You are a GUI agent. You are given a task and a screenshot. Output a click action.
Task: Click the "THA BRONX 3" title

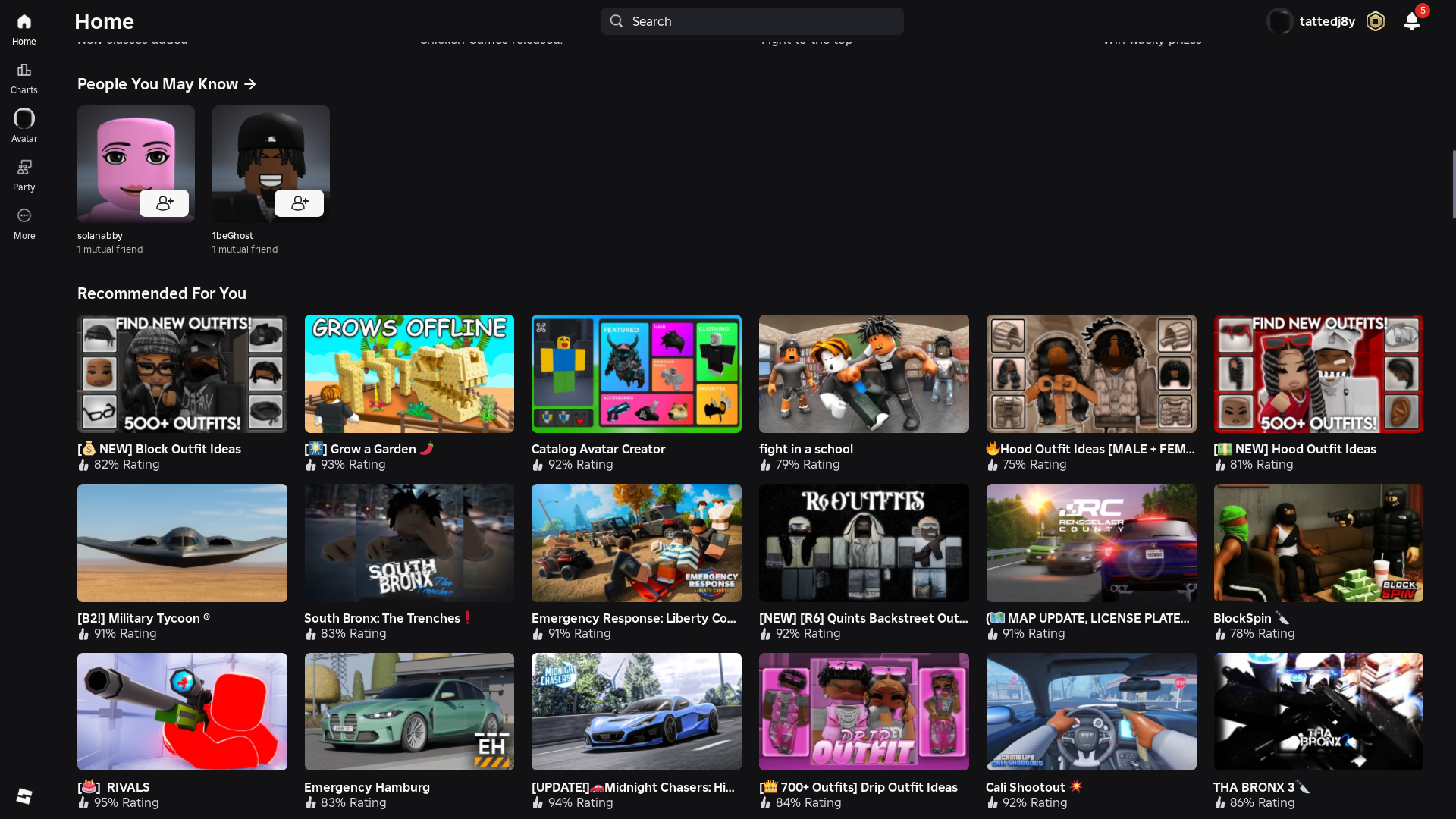1262,787
